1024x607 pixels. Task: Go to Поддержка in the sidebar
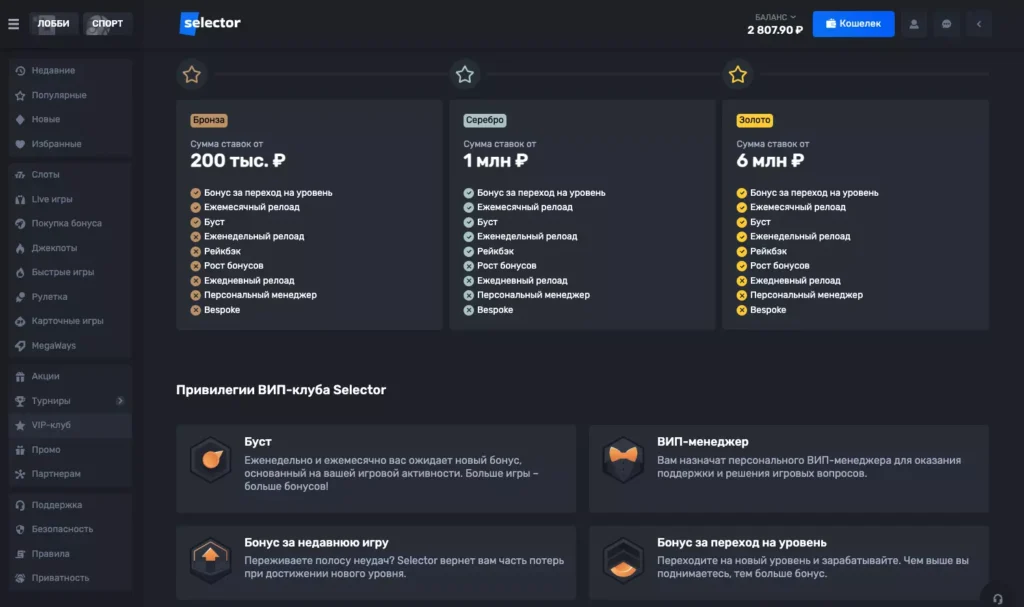point(56,505)
